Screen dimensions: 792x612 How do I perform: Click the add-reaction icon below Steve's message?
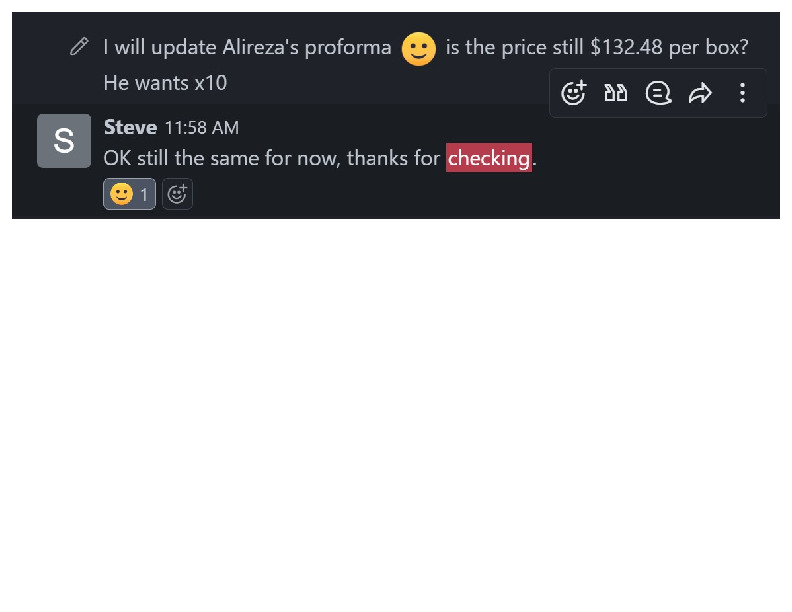(177, 195)
